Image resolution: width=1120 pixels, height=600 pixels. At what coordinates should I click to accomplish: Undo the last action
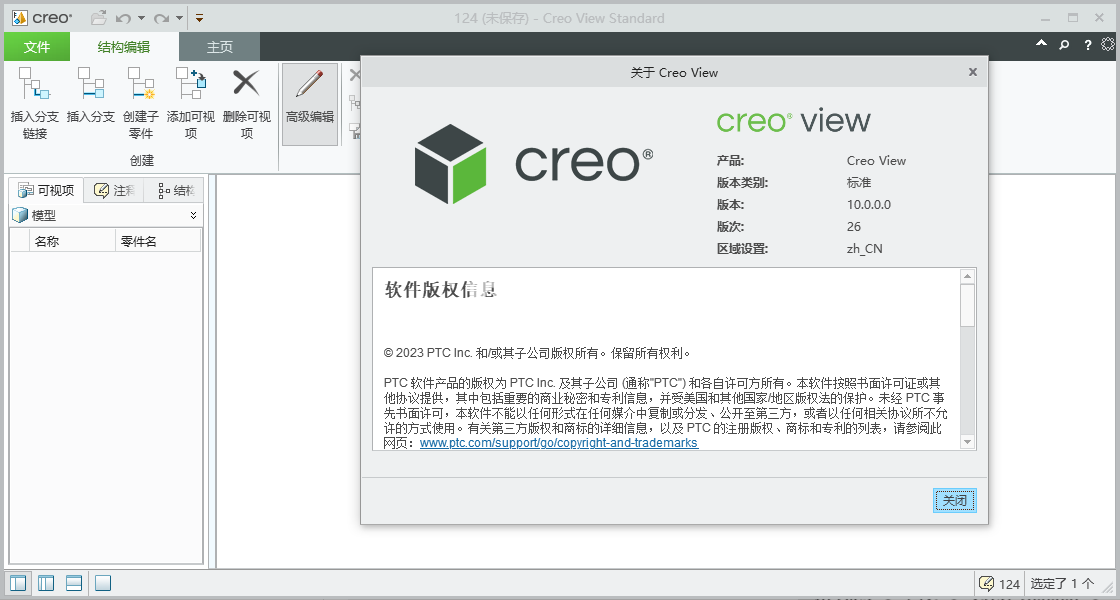(124, 18)
